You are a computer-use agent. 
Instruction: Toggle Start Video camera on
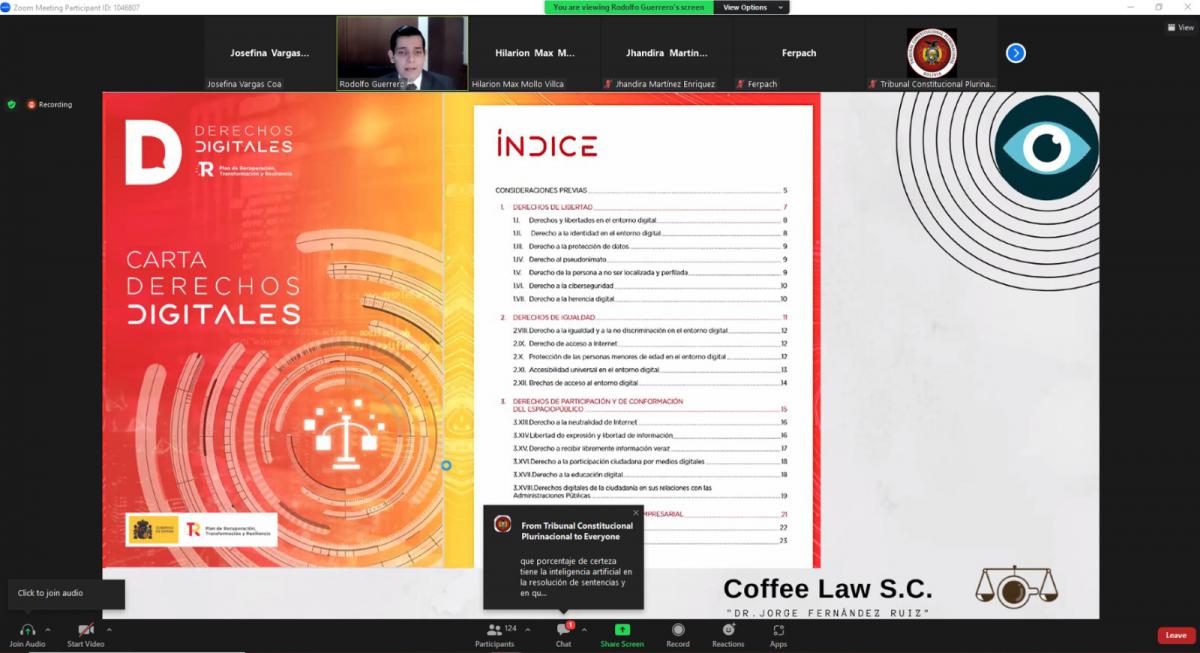point(86,630)
